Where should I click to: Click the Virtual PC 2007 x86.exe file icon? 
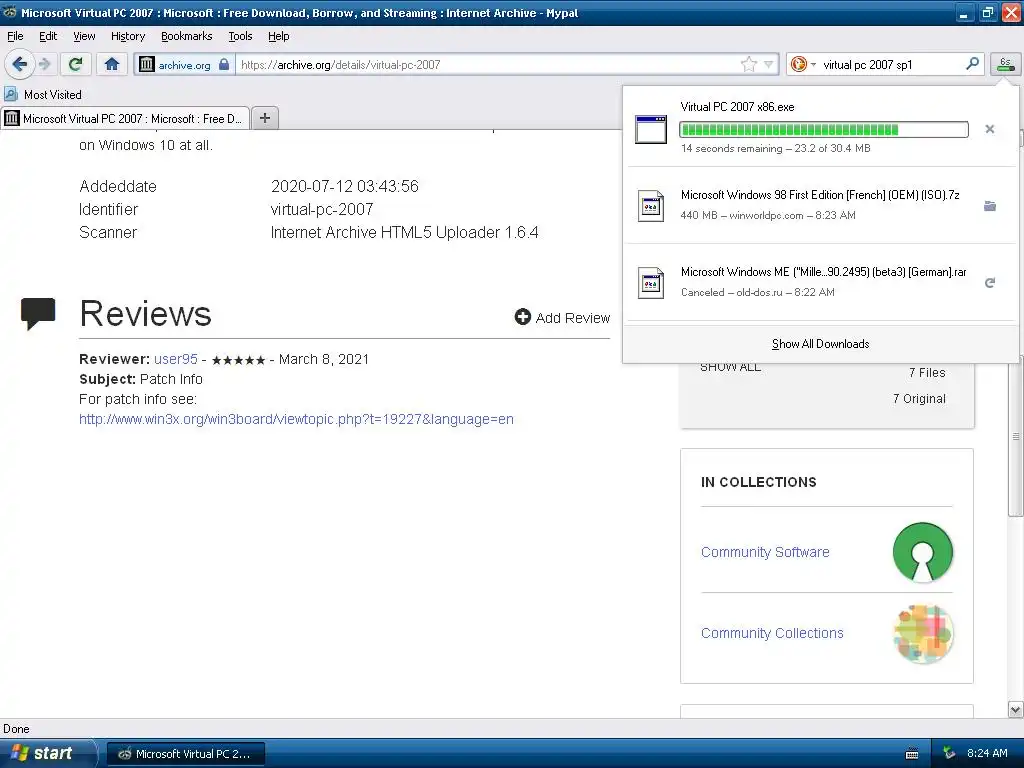tap(651, 129)
